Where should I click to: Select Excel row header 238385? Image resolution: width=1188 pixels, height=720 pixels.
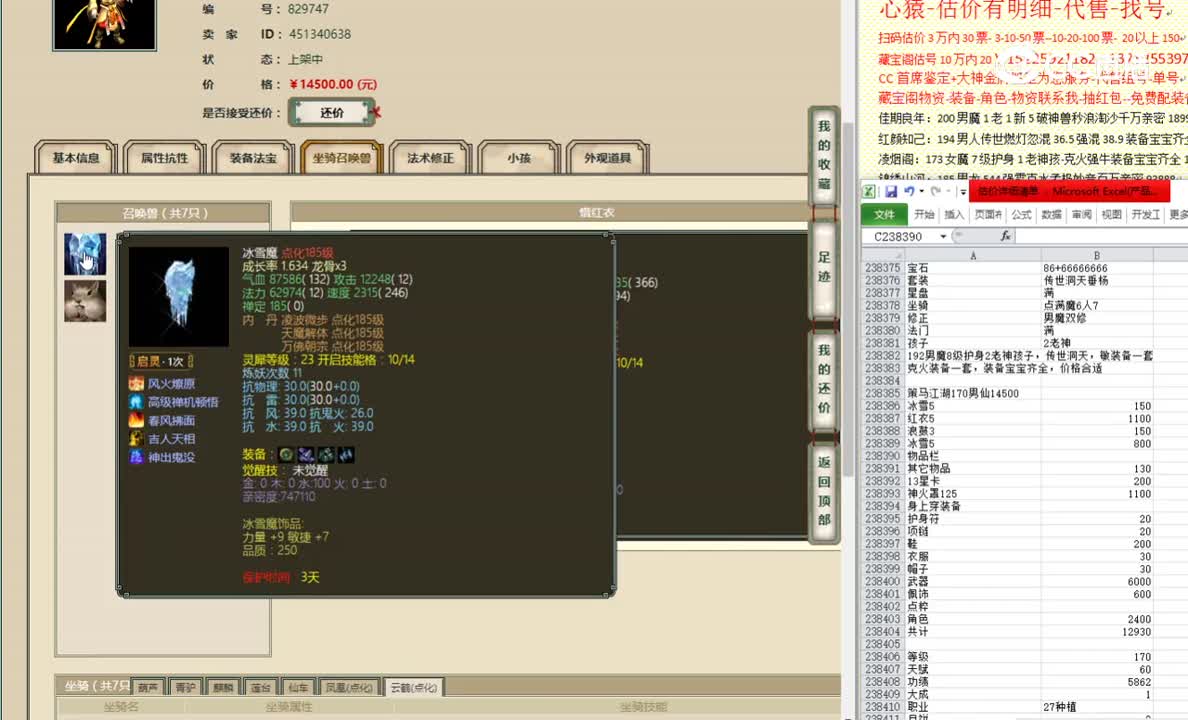[883, 393]
